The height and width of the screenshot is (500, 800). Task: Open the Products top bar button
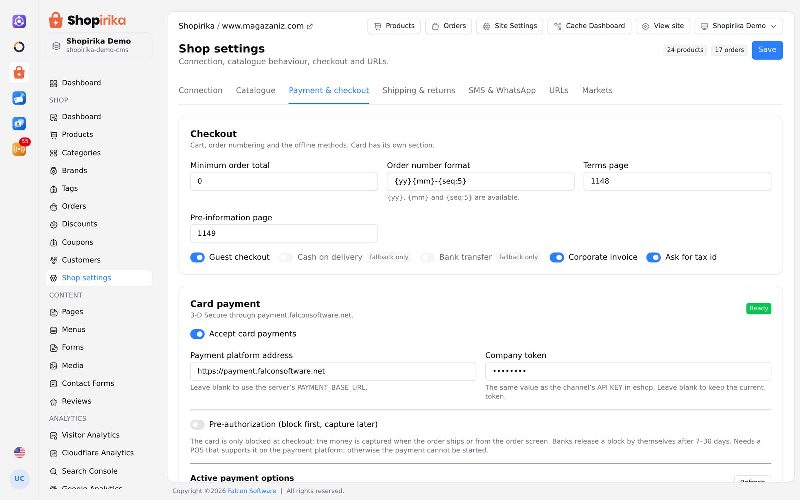coord(394,26)
